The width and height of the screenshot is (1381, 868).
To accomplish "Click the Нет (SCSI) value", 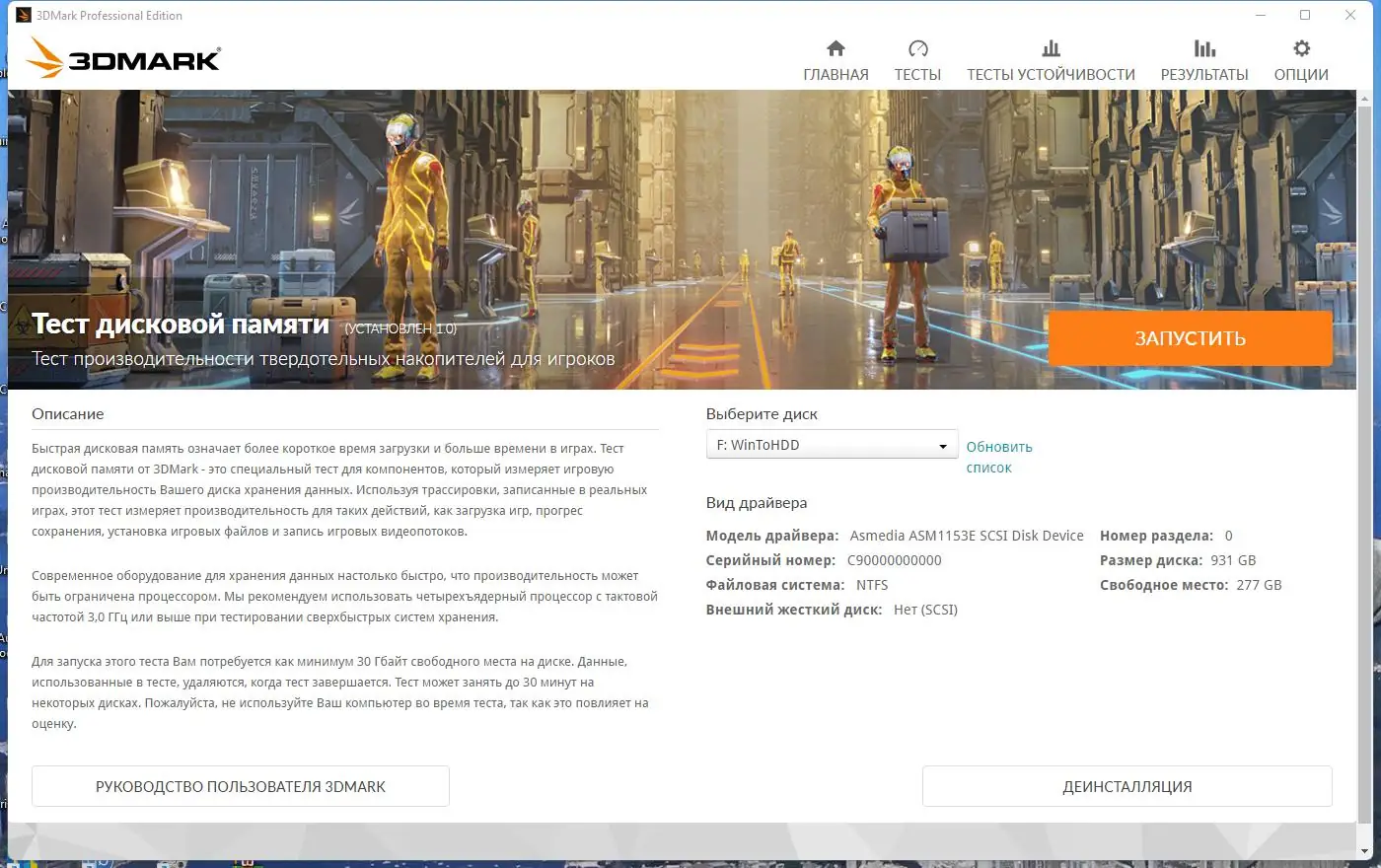I will pos(925,610).
